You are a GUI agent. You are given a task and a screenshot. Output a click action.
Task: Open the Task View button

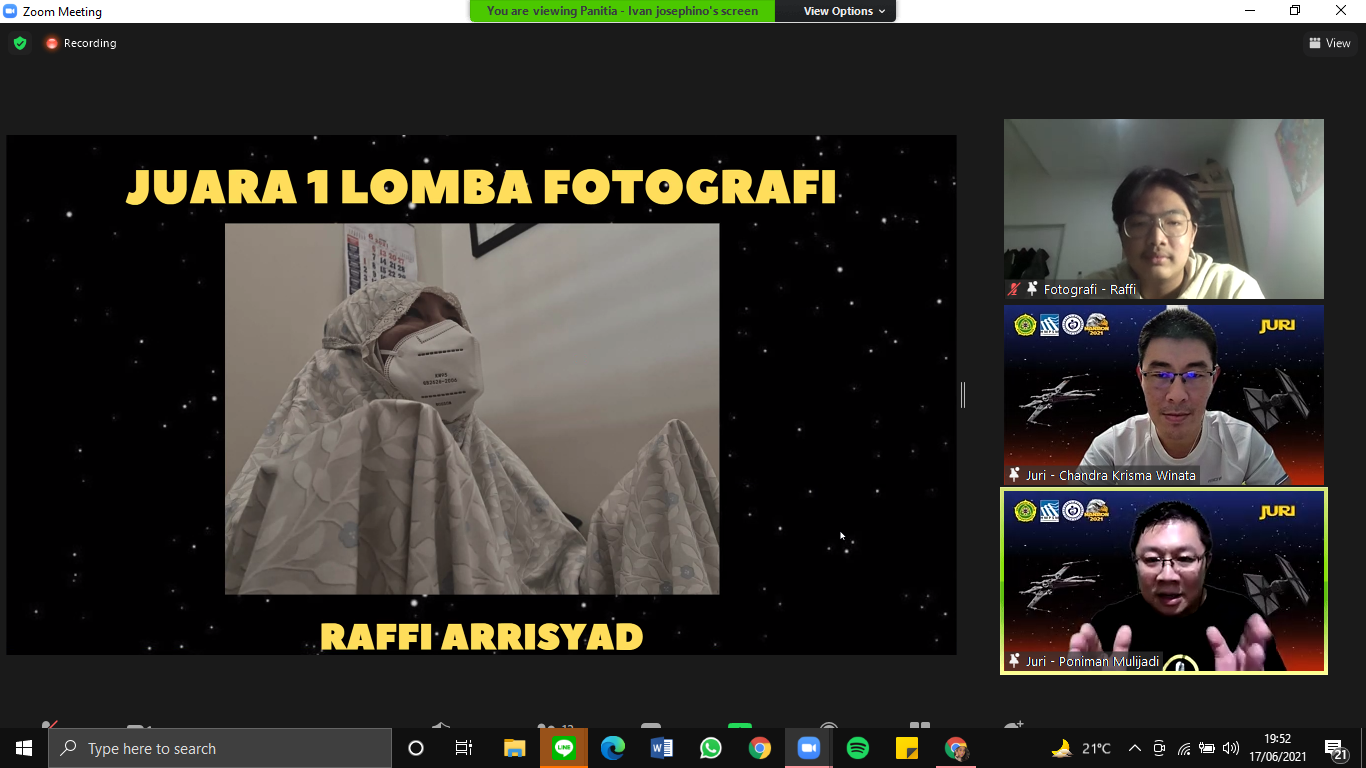click(464, 748)
